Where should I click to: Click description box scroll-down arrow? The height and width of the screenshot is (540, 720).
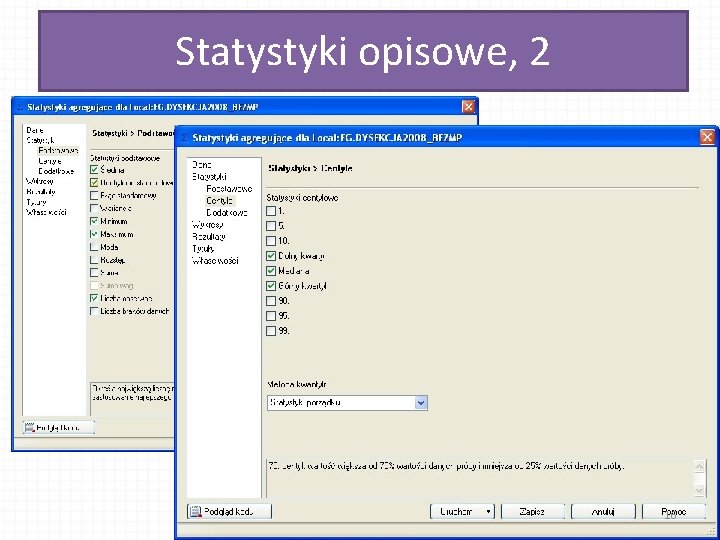pyautogui.click(x=699, y=490)
